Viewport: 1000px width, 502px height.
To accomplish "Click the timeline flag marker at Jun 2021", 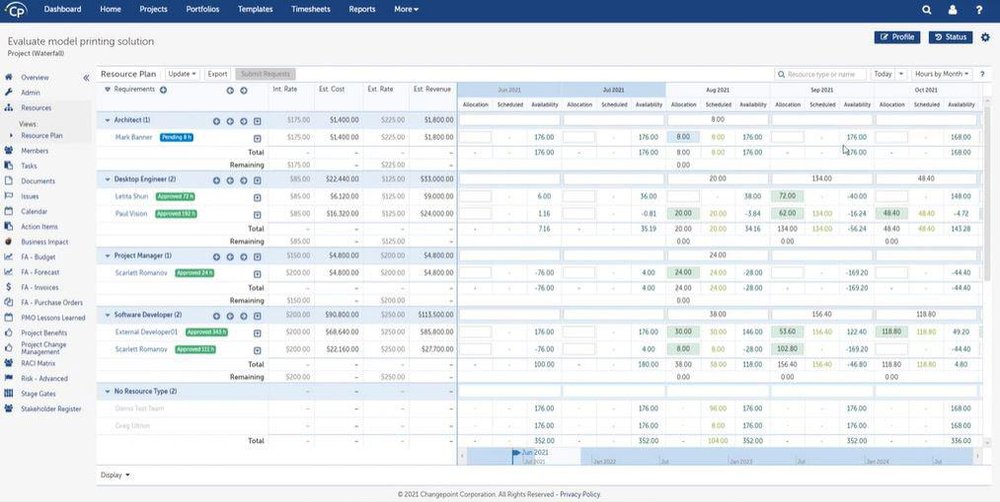I will [516, 454].
